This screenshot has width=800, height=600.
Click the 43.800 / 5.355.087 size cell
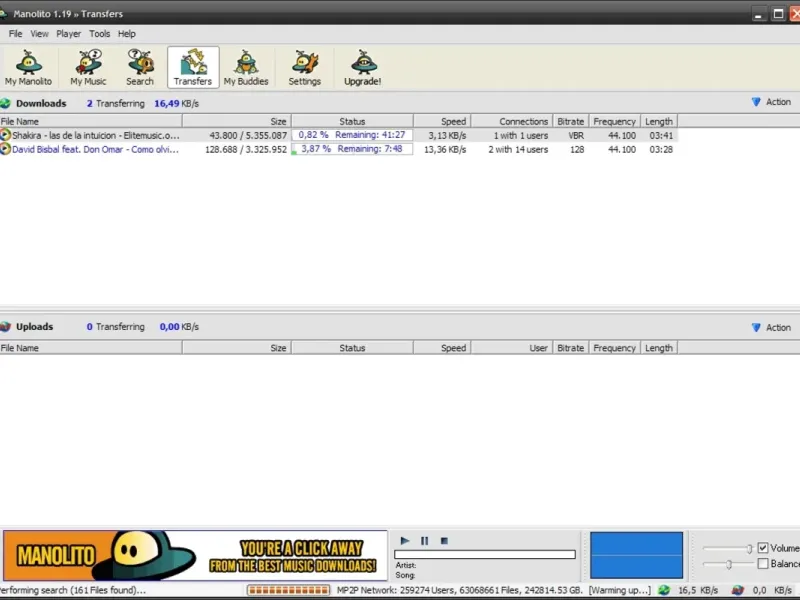click(248, 136)
